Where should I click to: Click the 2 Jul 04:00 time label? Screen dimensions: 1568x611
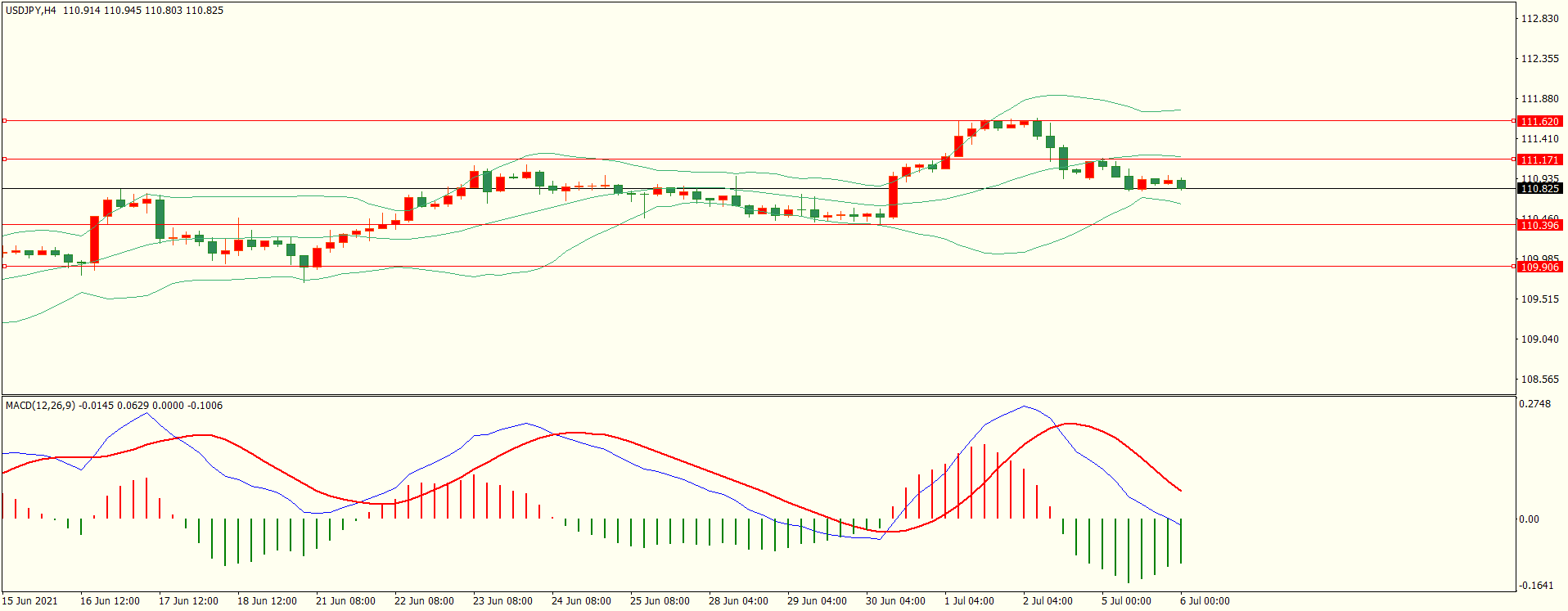tap(1048, 601)
